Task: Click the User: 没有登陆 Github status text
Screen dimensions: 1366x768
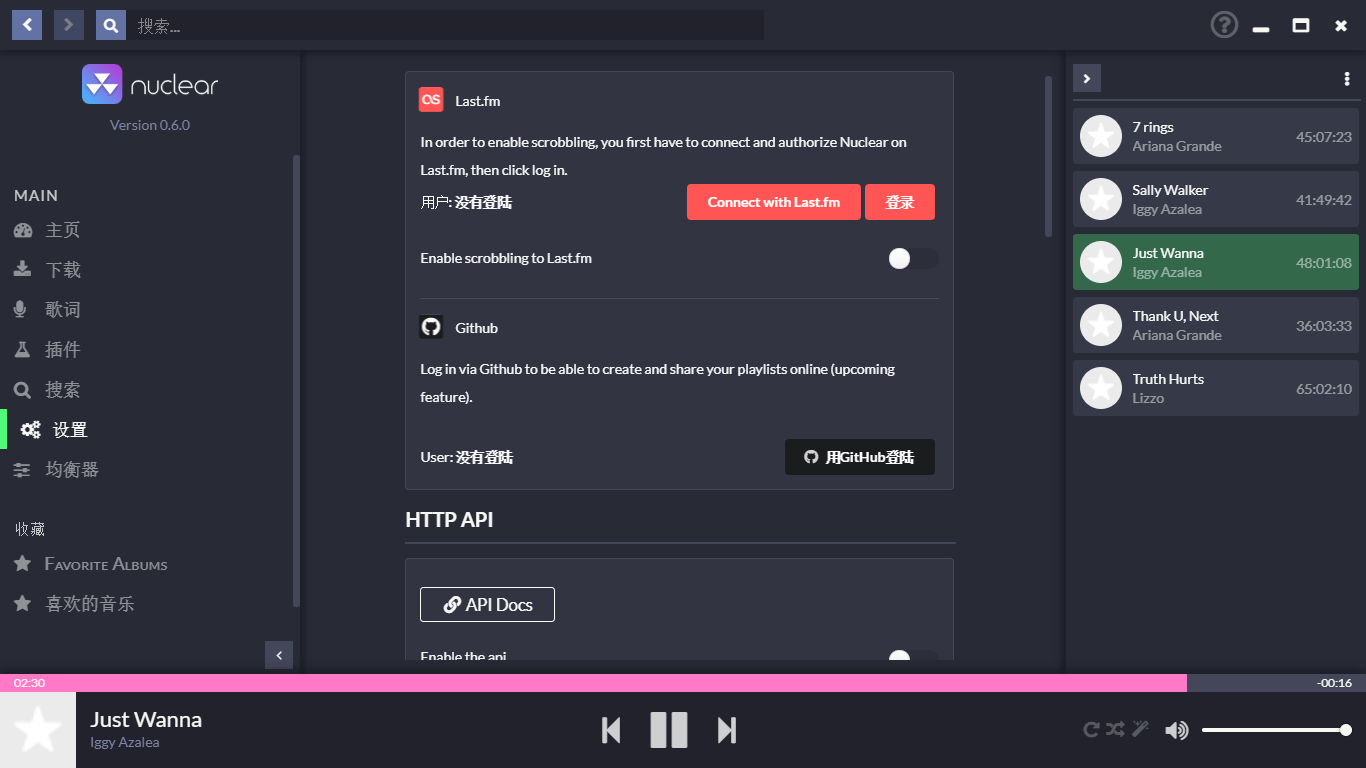Action: pos(467,457)
